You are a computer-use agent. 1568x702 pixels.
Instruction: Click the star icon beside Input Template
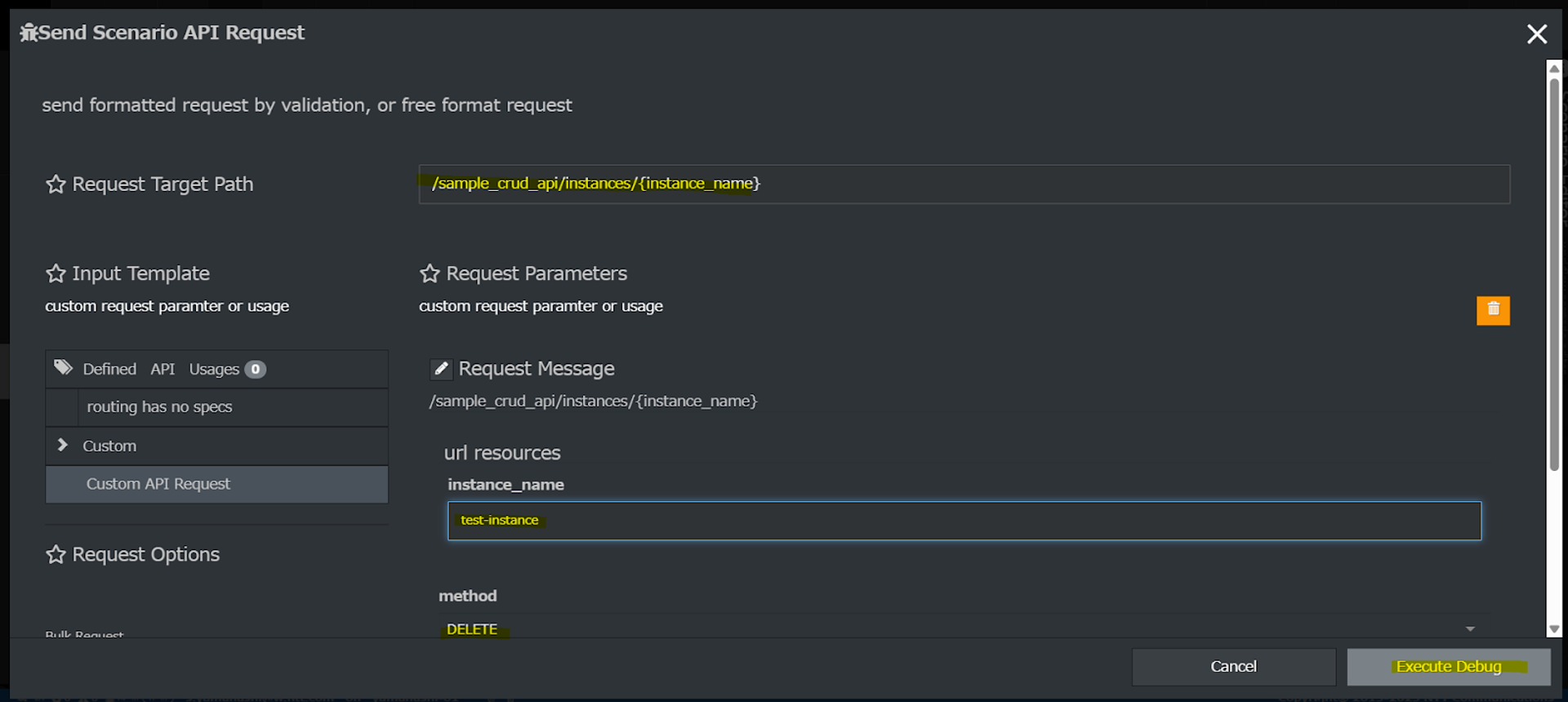[x=56, y=273]
